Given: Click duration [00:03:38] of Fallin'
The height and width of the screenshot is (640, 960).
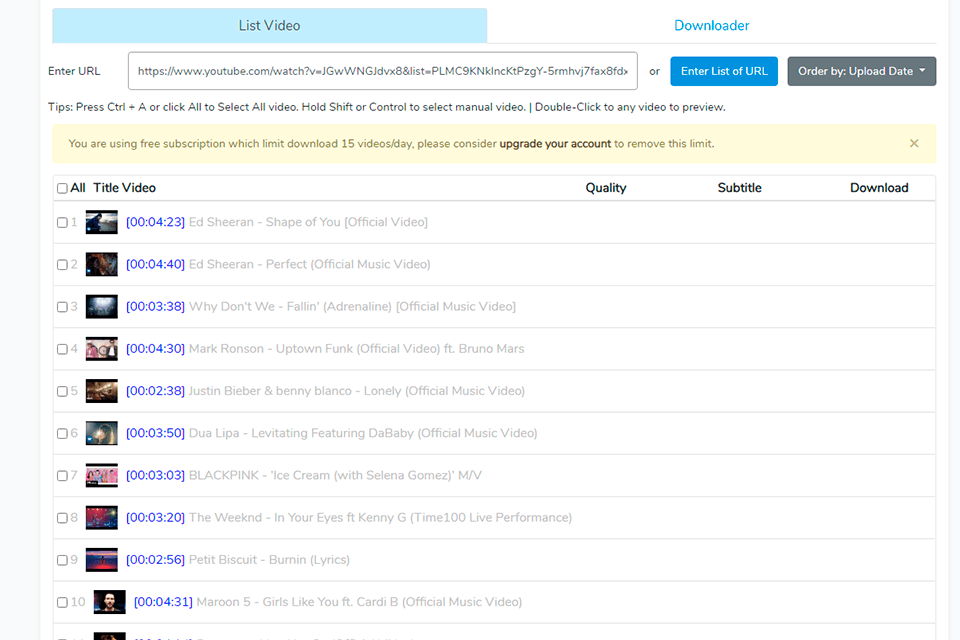Looking at the screenshot, I should 156,307.
